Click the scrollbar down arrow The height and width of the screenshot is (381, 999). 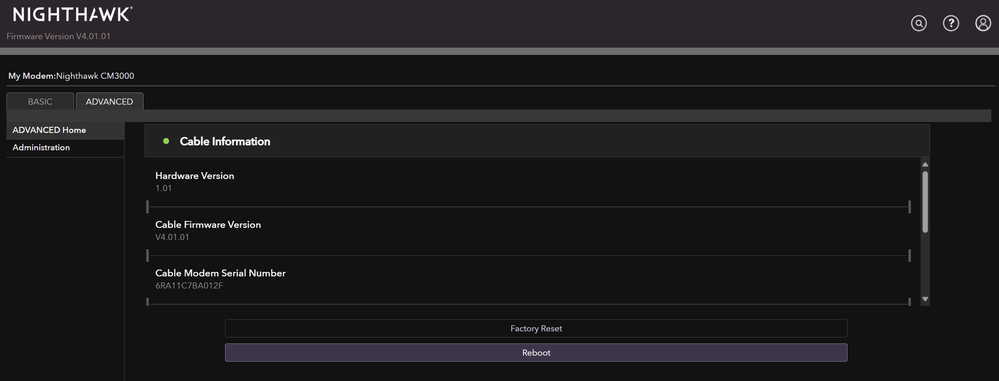point(925,299)
